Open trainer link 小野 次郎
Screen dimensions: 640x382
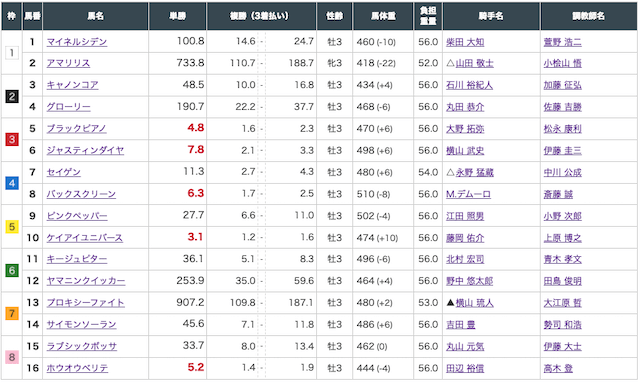click(x=562, y=216)
